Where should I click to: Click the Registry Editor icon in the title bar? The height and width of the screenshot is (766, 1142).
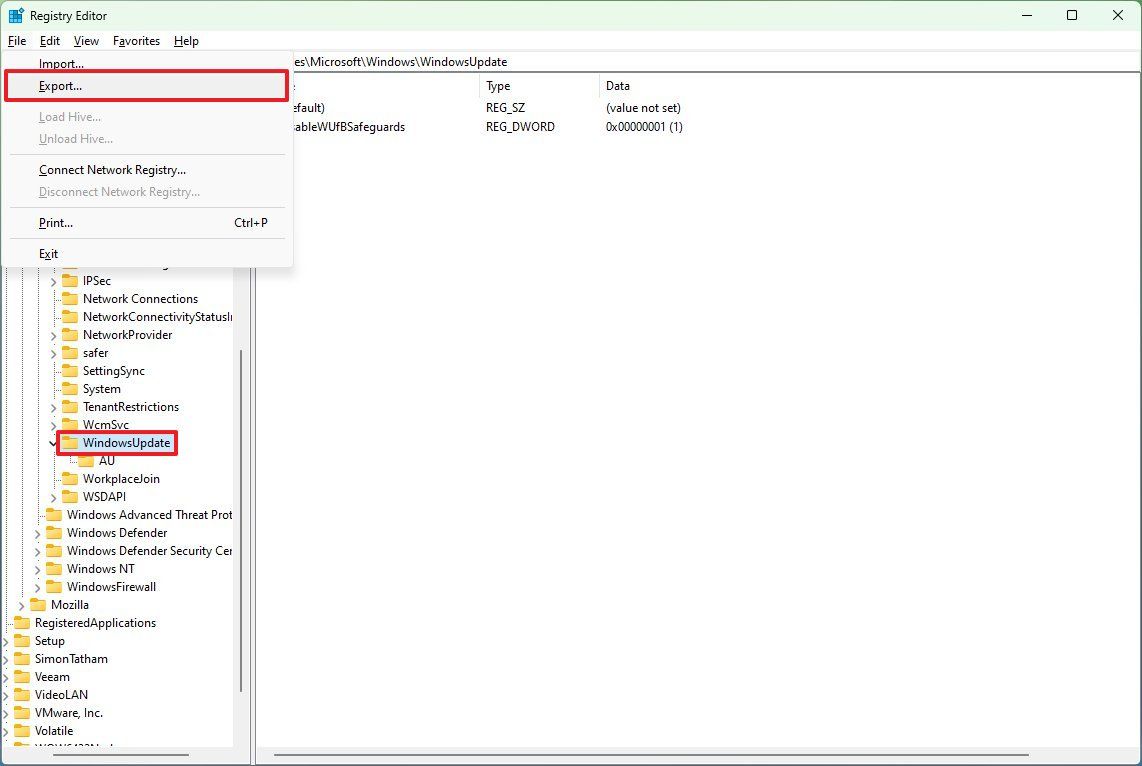(16, 15)
